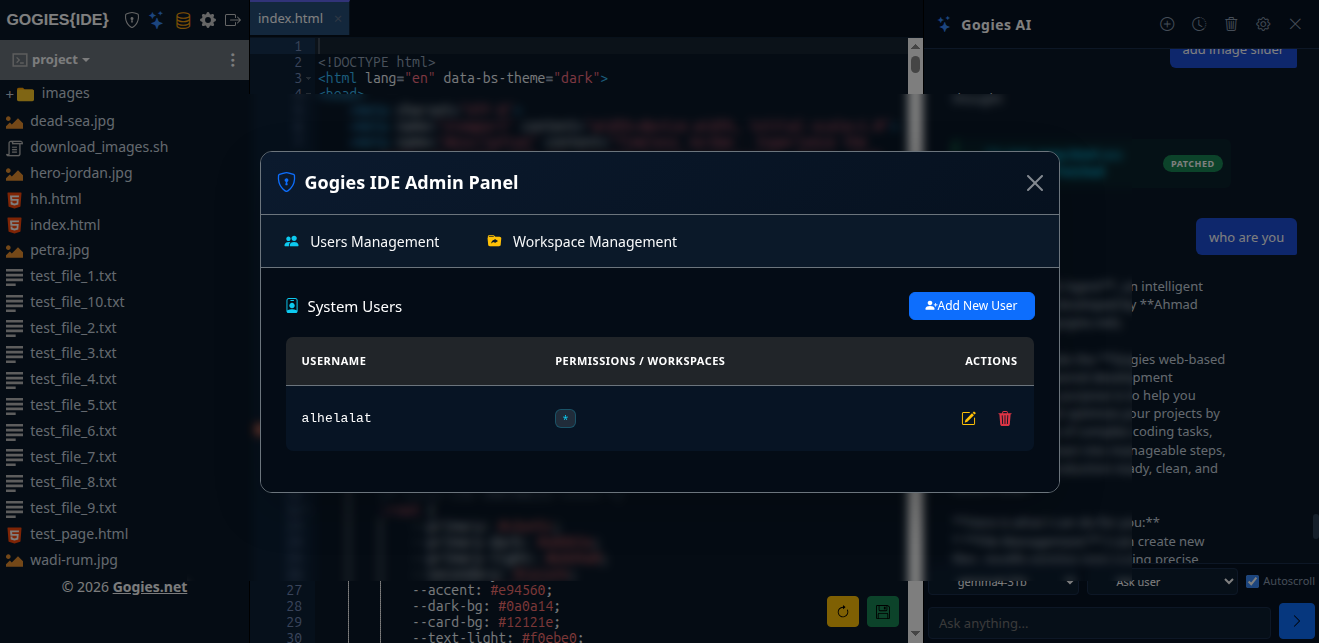Image resolution: width=1319 pixels, height=643 pixels.
Task: Edit user alhelalat
Action: [968, 418]
